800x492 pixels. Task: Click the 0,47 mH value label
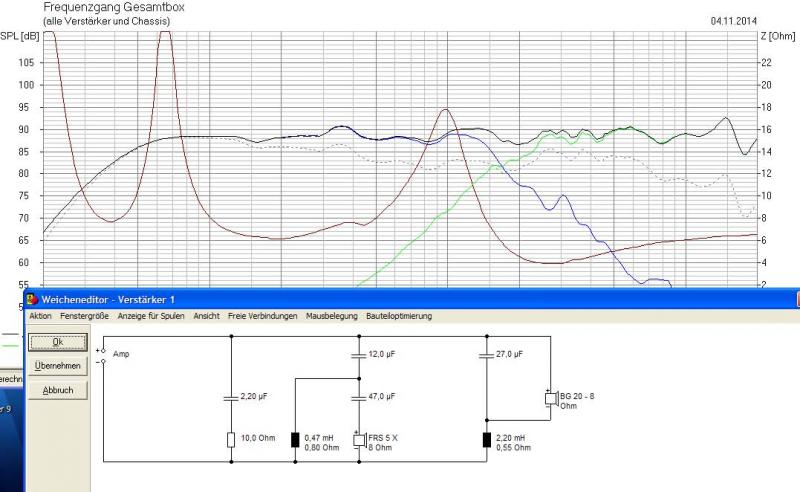point(319,438)
